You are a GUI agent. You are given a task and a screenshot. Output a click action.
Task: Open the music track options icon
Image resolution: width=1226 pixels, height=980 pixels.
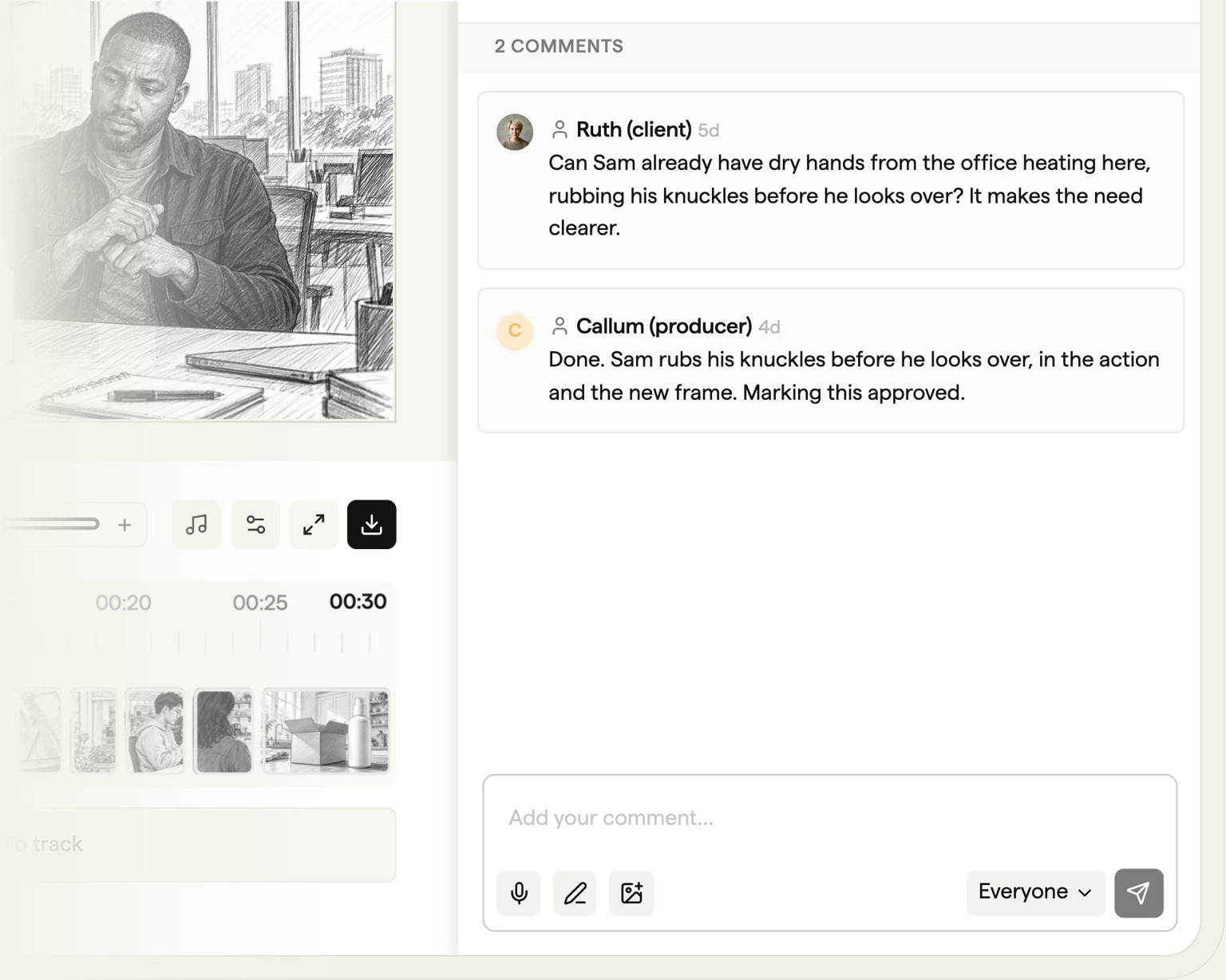(196, 524)
